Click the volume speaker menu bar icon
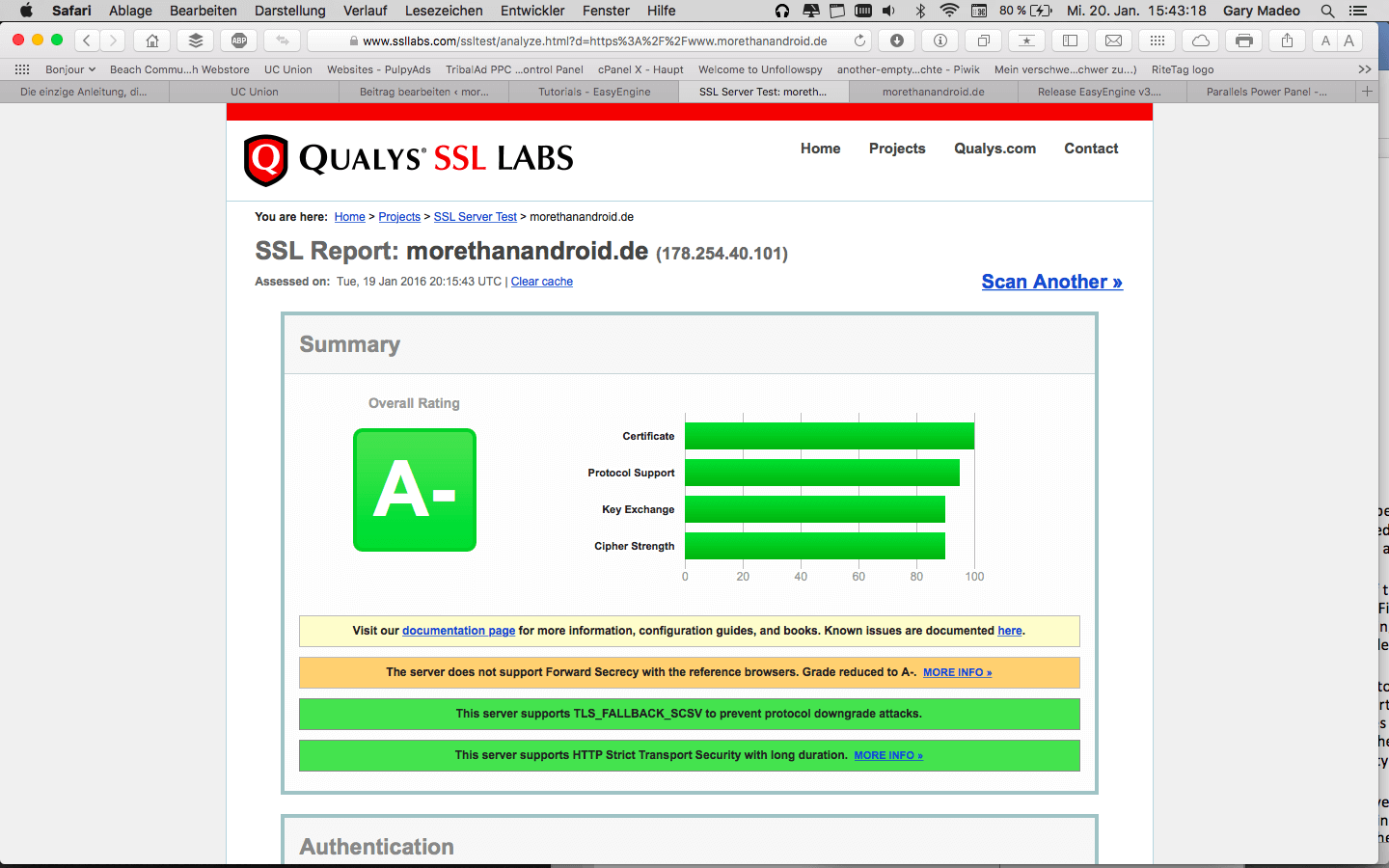Viewport: 1389px width, 868px height. tap(888, 11)
